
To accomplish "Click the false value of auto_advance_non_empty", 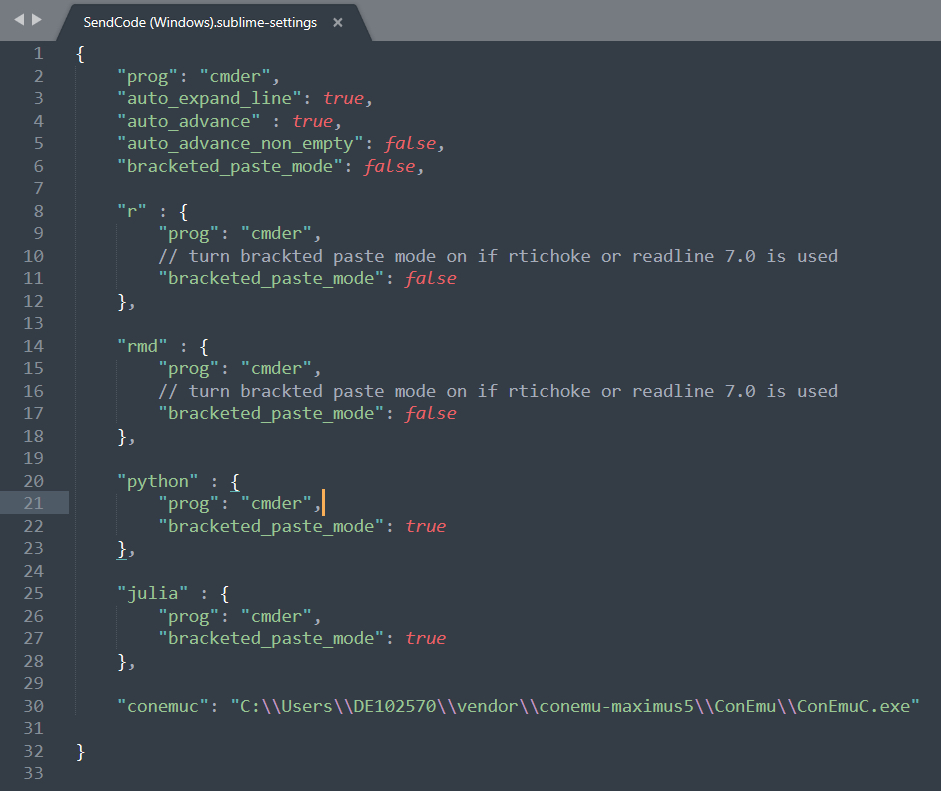I will pos(410,143).
